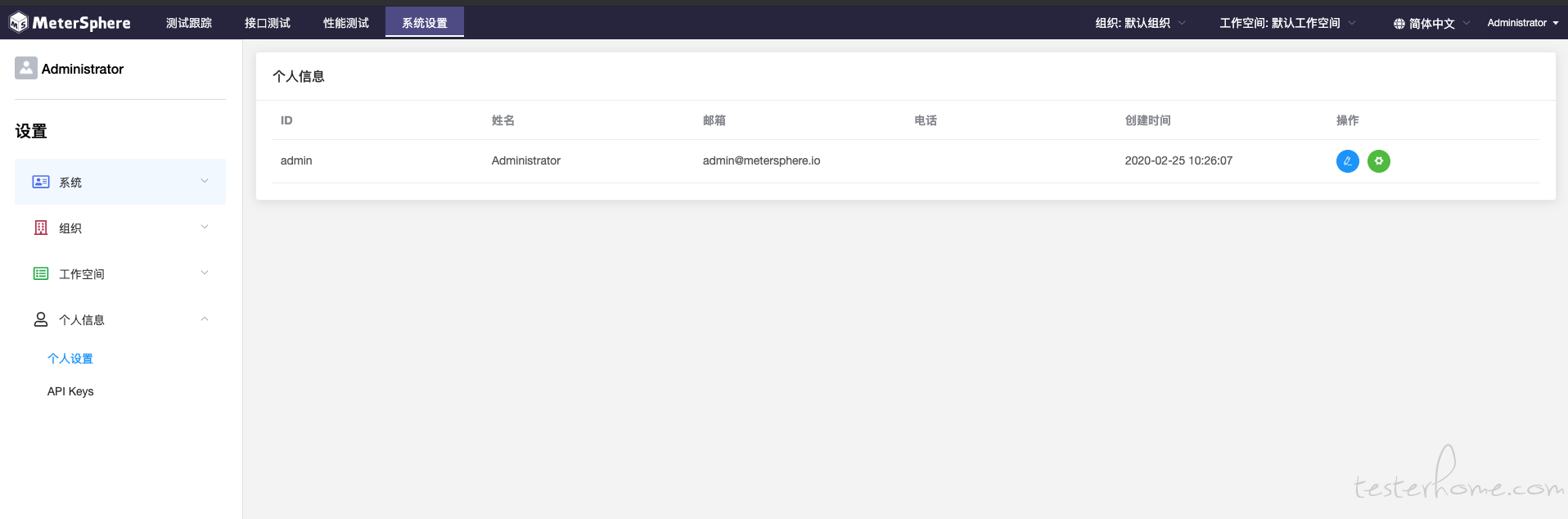Image resolution: width=1568 pixels, height=519 pixels.
Task: Click the green settings button for admin
Action: 1378,161
